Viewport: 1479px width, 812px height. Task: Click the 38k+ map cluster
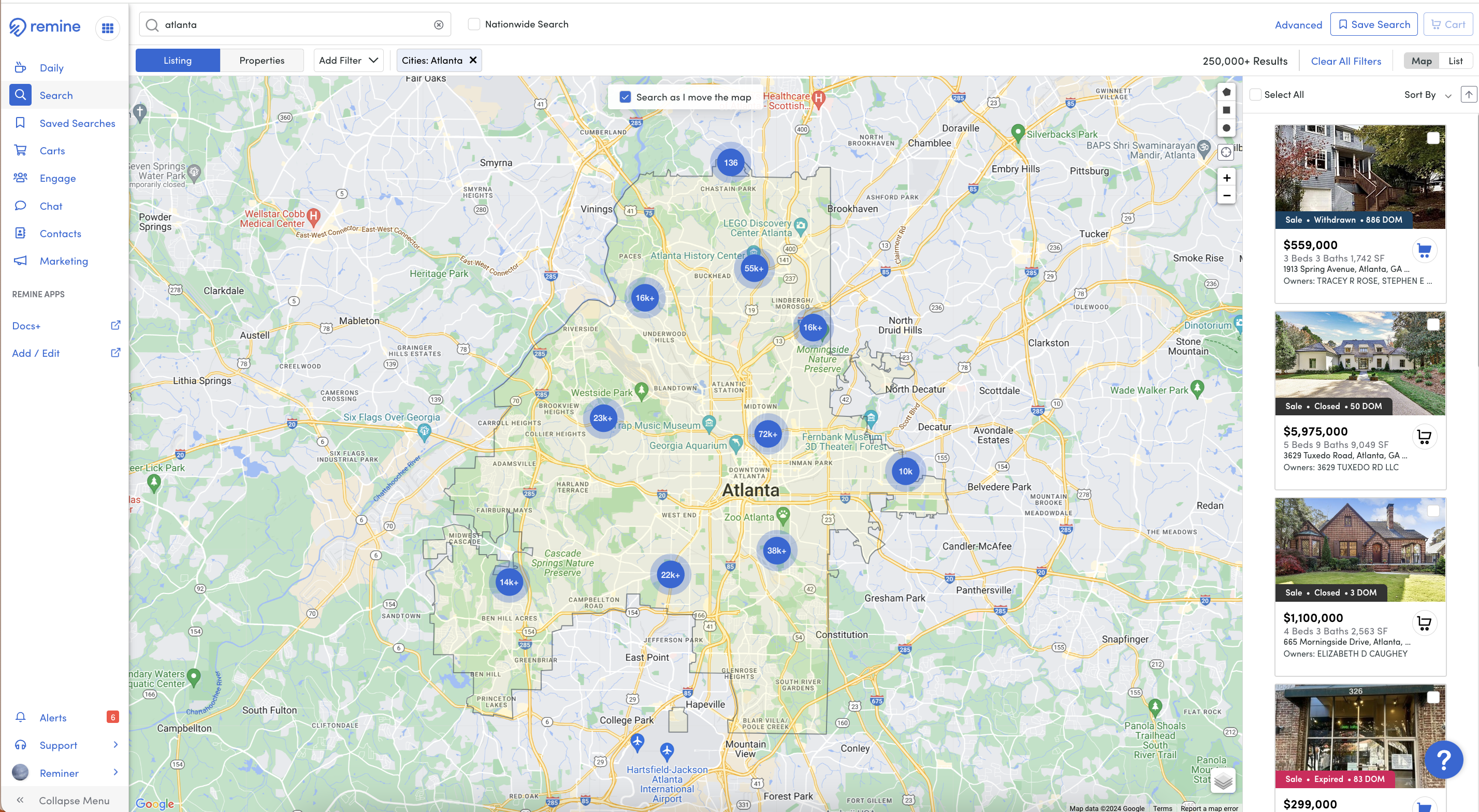coord(776,550)
